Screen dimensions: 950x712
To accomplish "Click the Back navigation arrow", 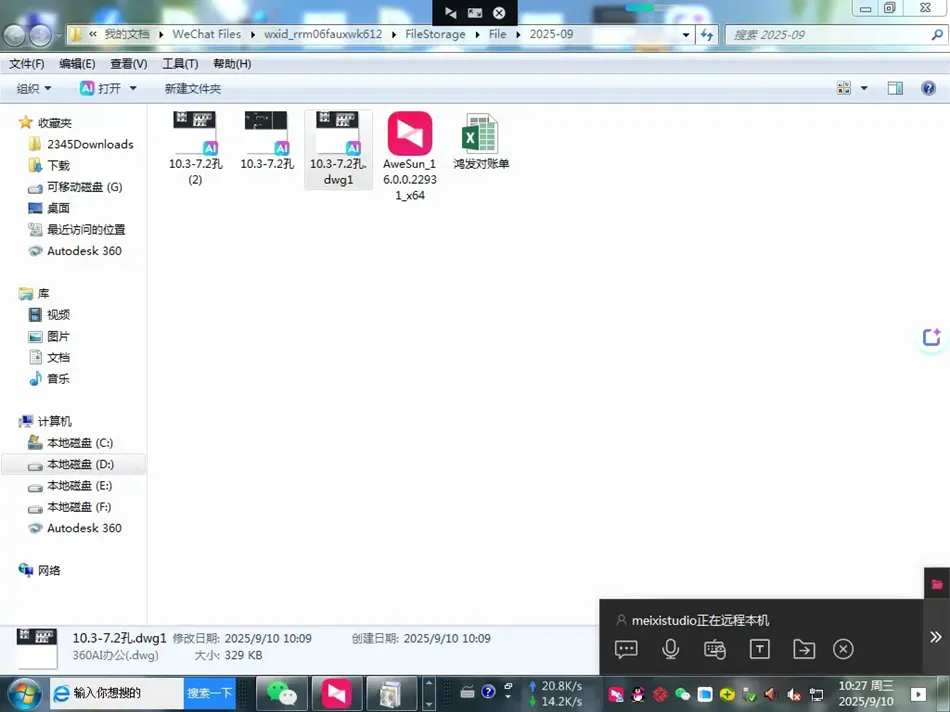I will point(15,35).
